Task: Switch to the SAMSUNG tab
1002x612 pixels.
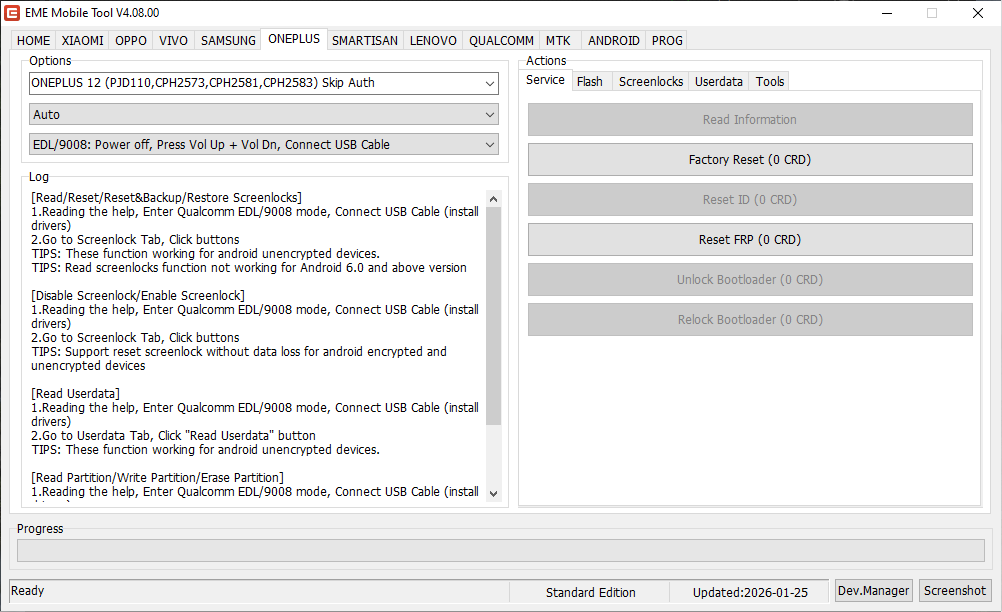Action: click(x=228, y=41)
